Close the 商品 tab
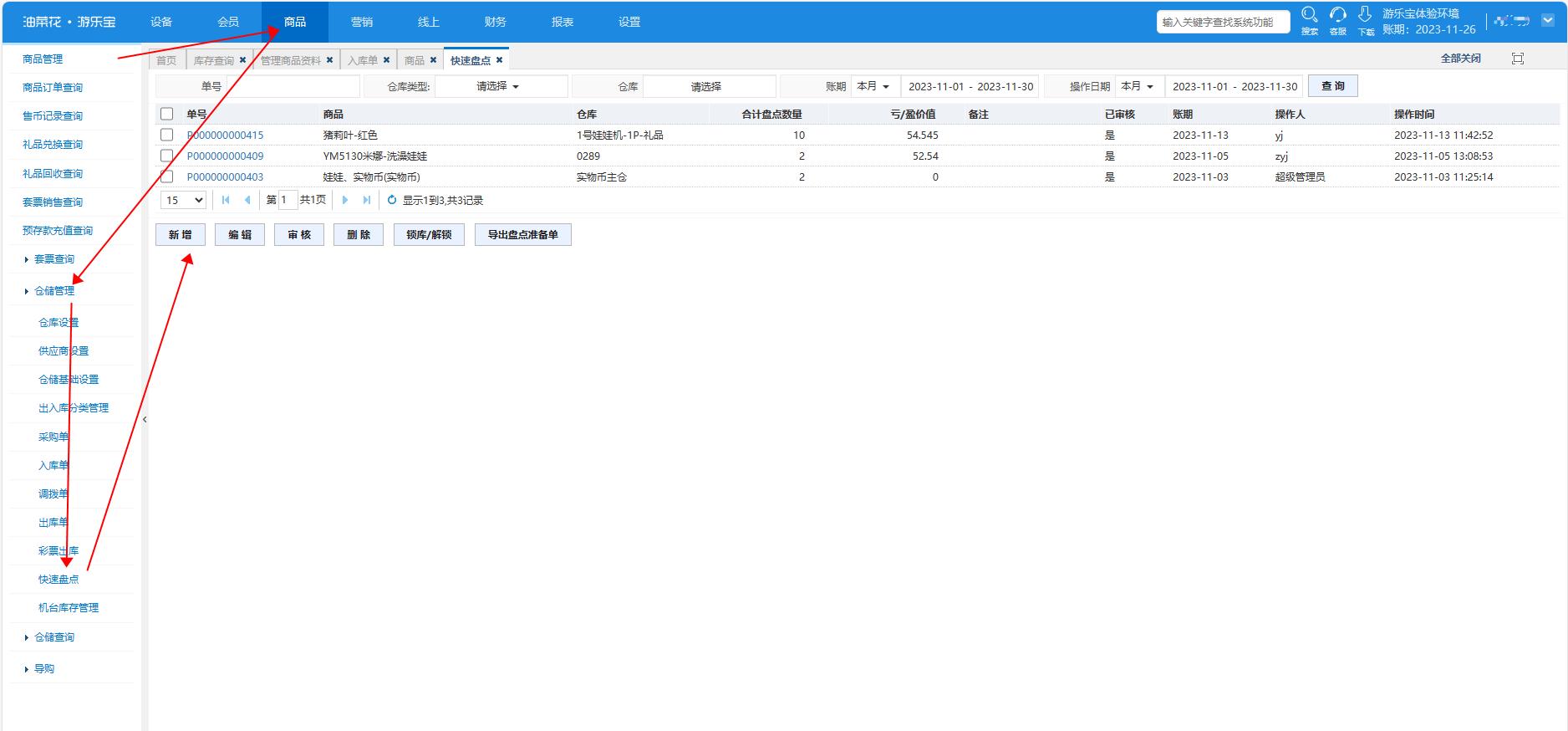This screenshot has width=1568, height=731. (x=433, y=59)
